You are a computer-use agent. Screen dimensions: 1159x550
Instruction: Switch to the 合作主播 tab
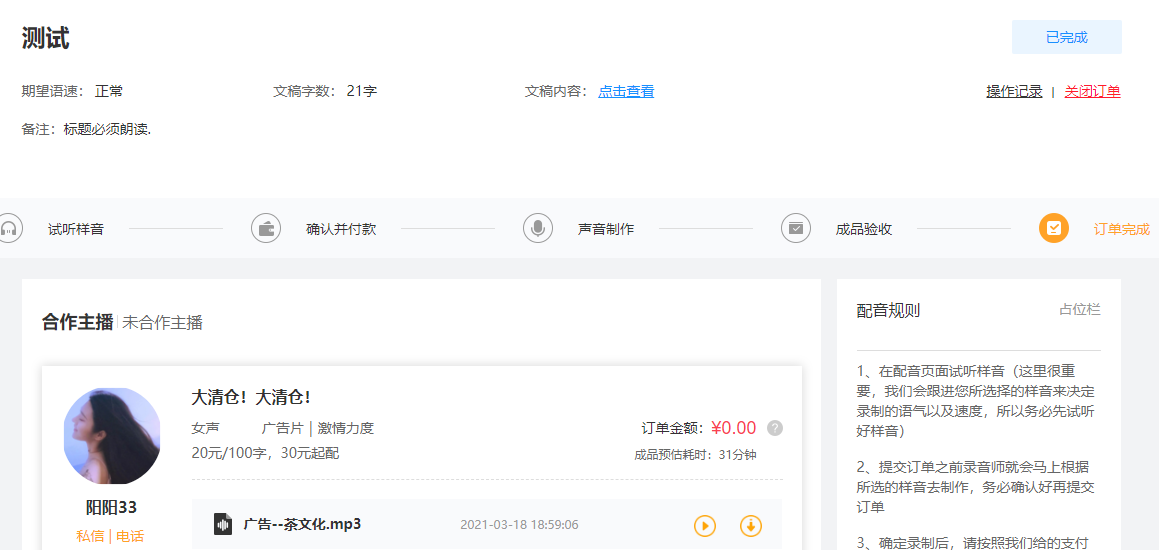77,322
